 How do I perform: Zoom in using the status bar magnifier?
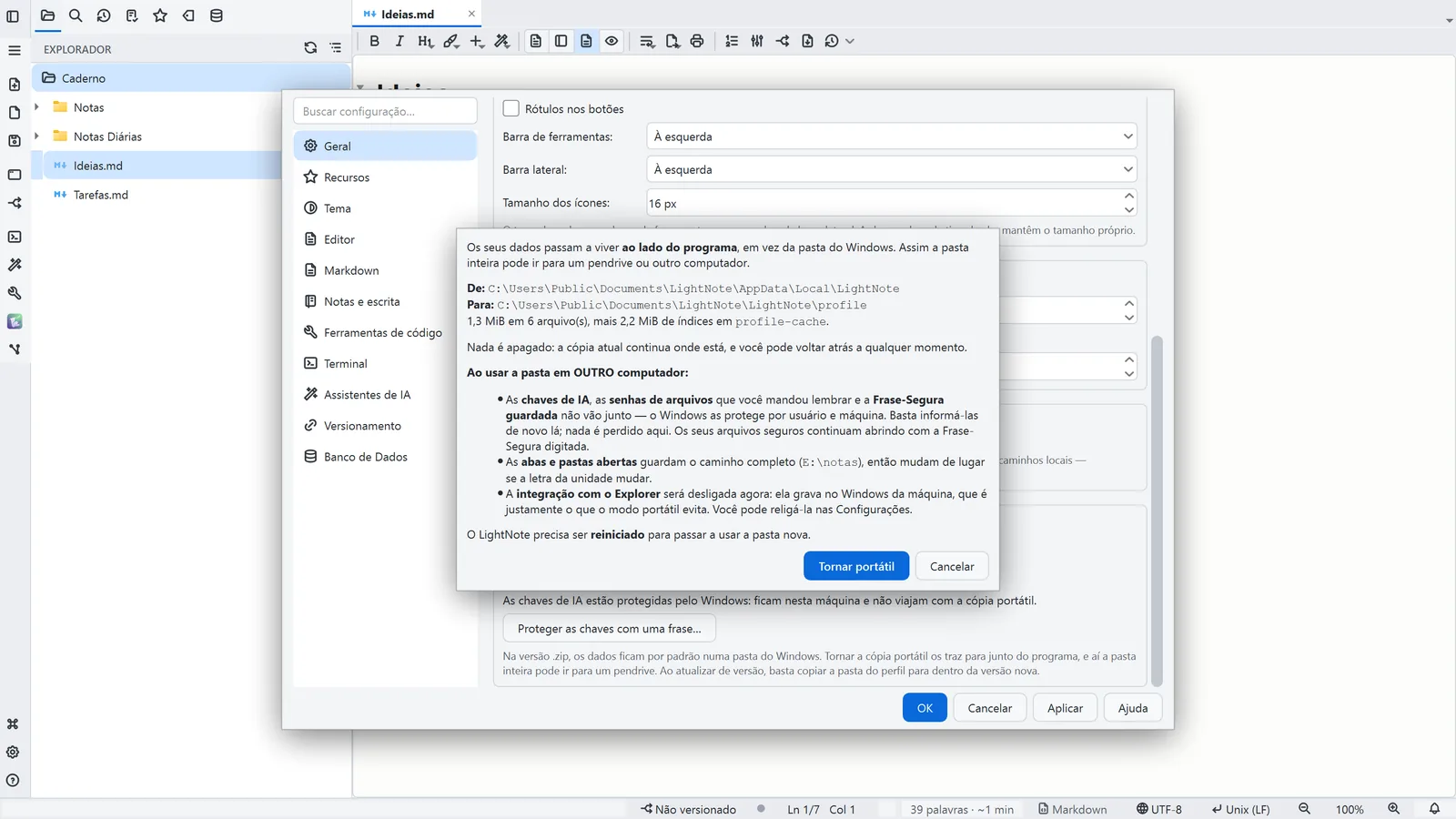click(1393, 809)
